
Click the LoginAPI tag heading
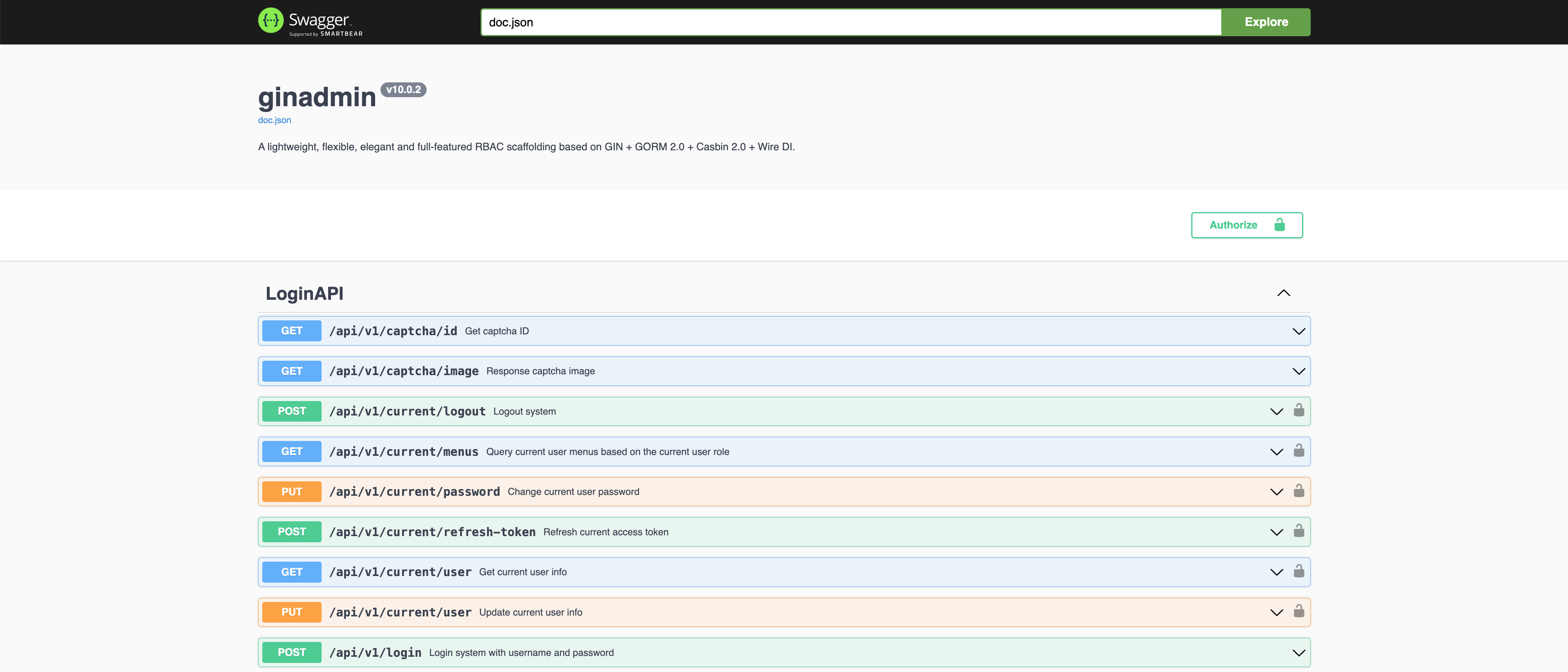point(304,294)
